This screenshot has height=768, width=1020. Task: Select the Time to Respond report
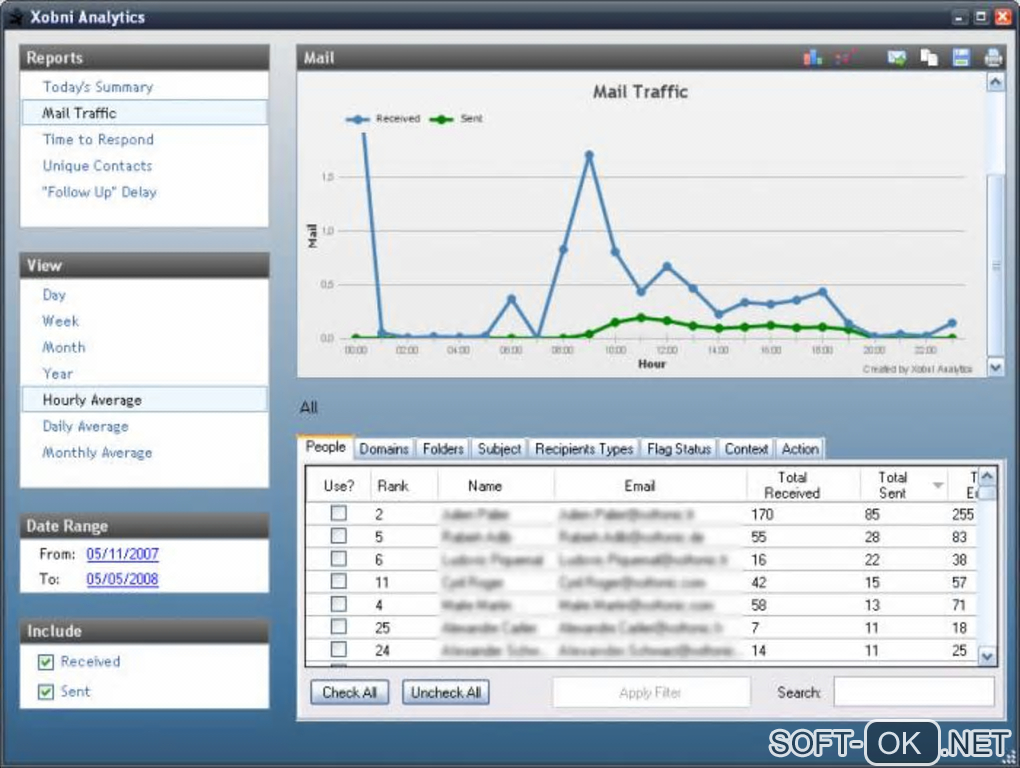[x=98, y=139]
